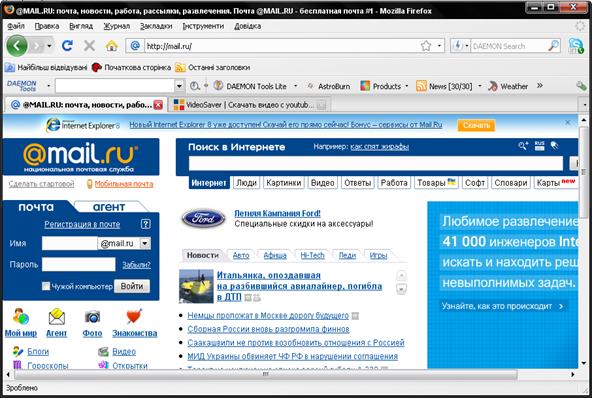Click the Войти login button
Screen dimensions: 592x398
132,286
